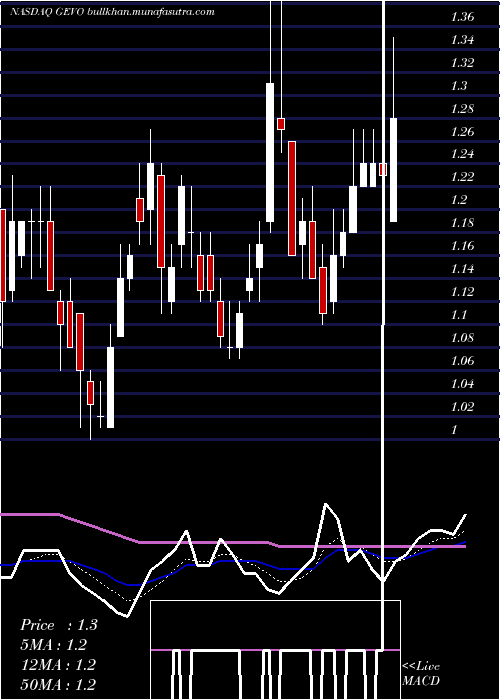The width and height of the screenshot is (500, 700).
Task: Click the 1.34 price axis label
Action: tap(462, 40)
